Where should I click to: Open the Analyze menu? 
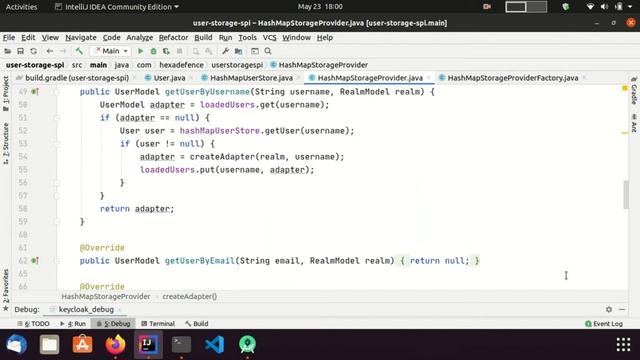pos(140,38)
